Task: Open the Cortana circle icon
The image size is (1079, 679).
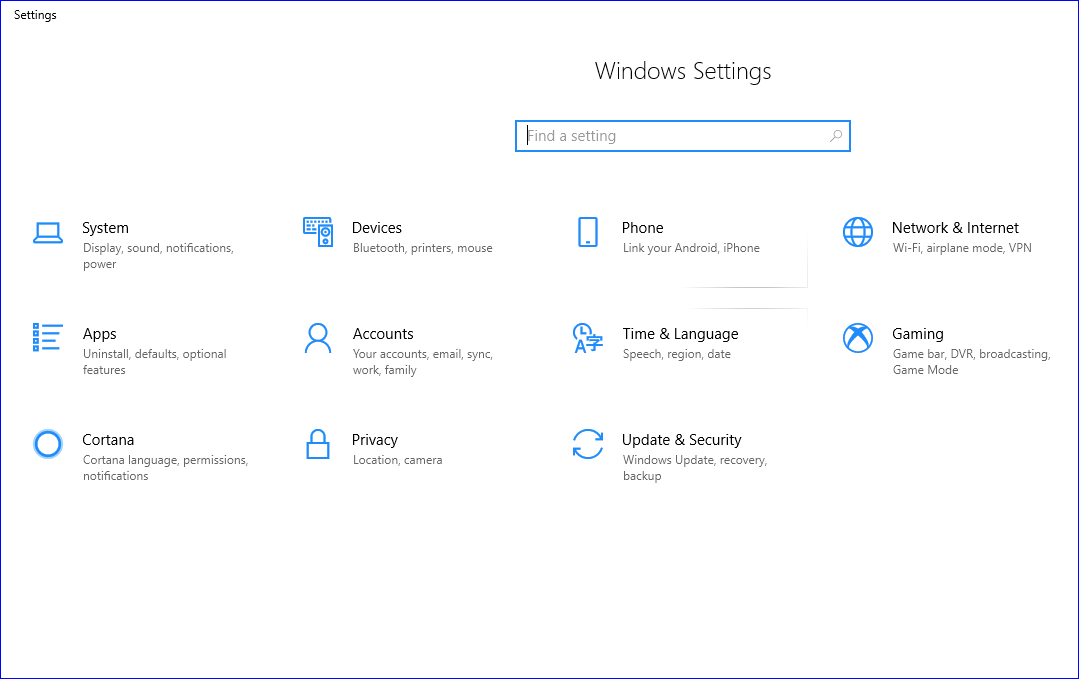Action: [x=48, y=444]
